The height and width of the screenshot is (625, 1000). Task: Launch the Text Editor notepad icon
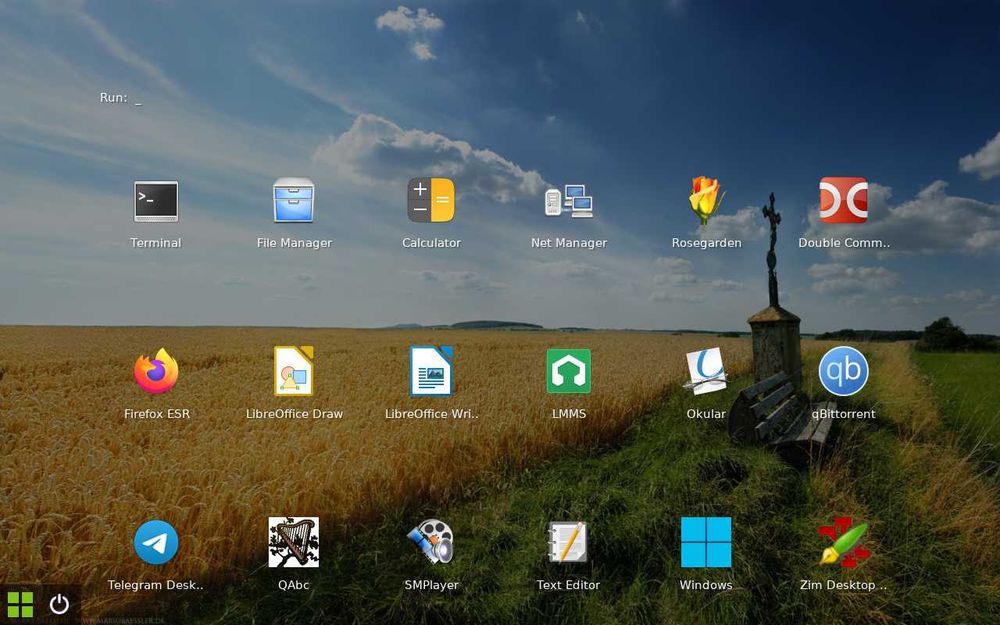tap(569, 542)
